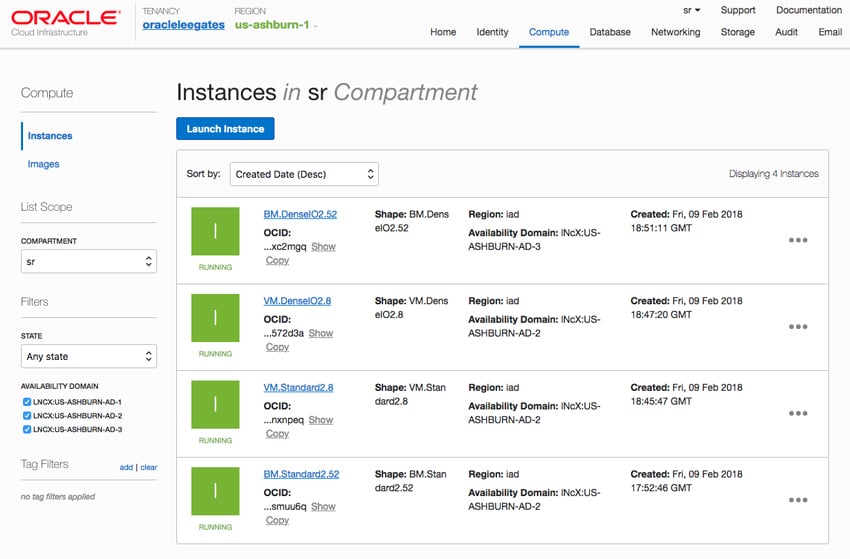
Task: Uncheck the US-ASHBURN-AD-1 availability domain
Action: click(x=27, y=402)
